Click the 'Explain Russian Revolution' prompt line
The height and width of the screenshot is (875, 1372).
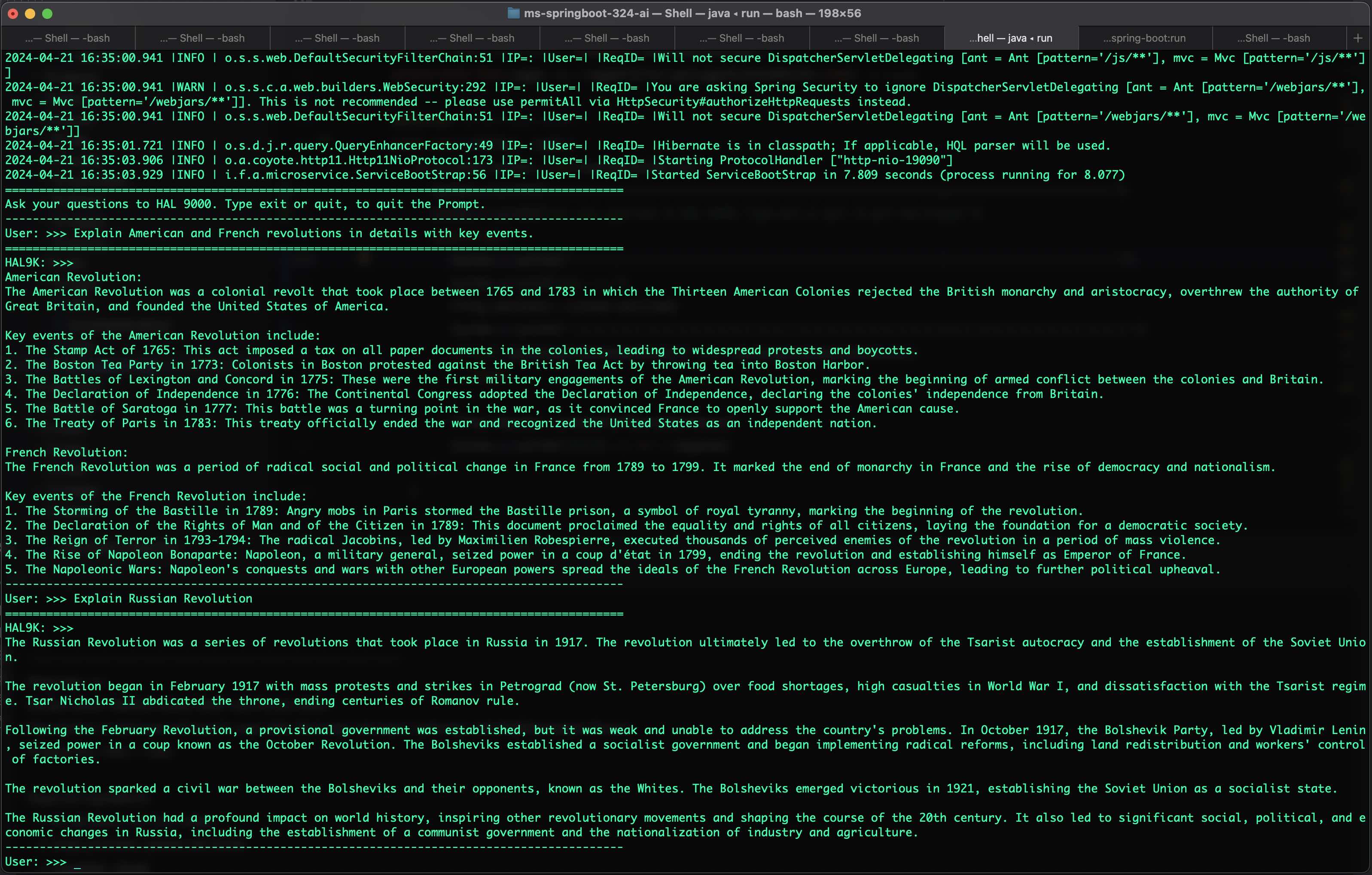pos(162,599)
